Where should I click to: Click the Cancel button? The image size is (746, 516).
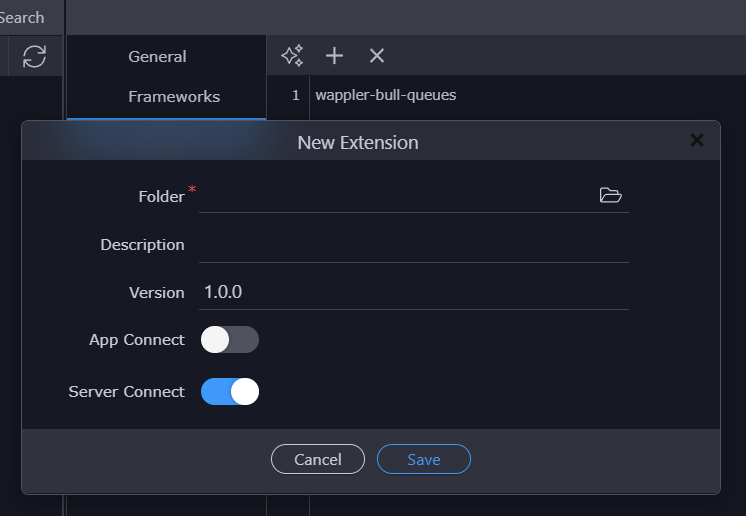click(x=318, y=459)
